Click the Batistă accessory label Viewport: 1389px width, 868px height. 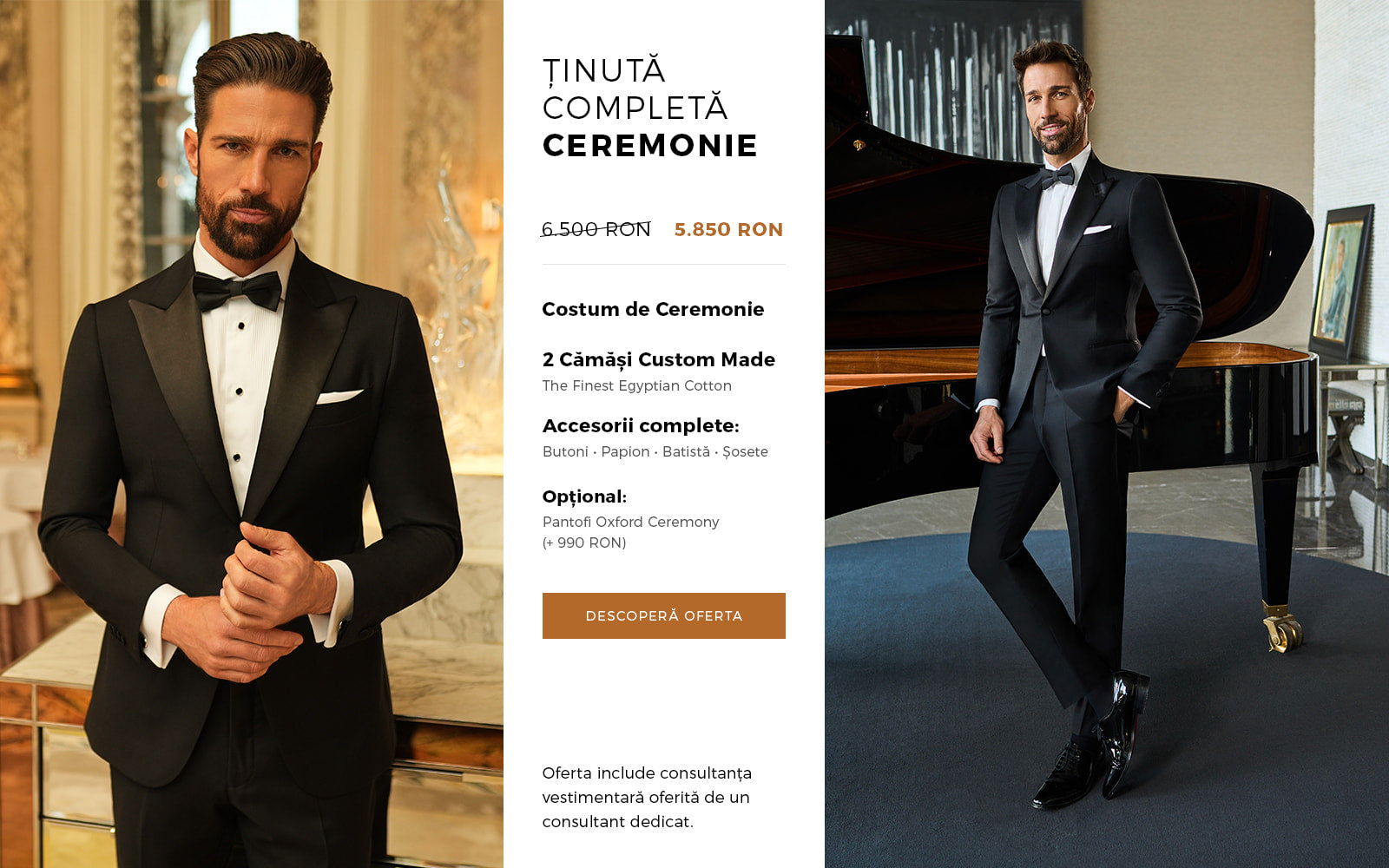pos(686,451)
